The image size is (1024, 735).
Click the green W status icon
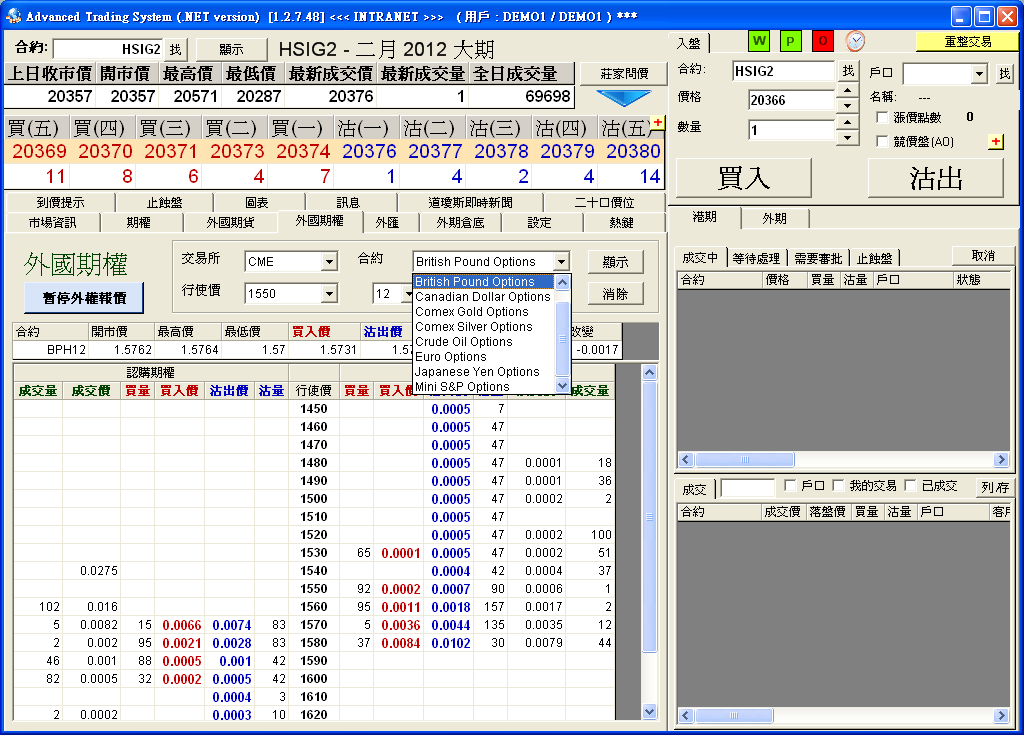tap(759, 41)
